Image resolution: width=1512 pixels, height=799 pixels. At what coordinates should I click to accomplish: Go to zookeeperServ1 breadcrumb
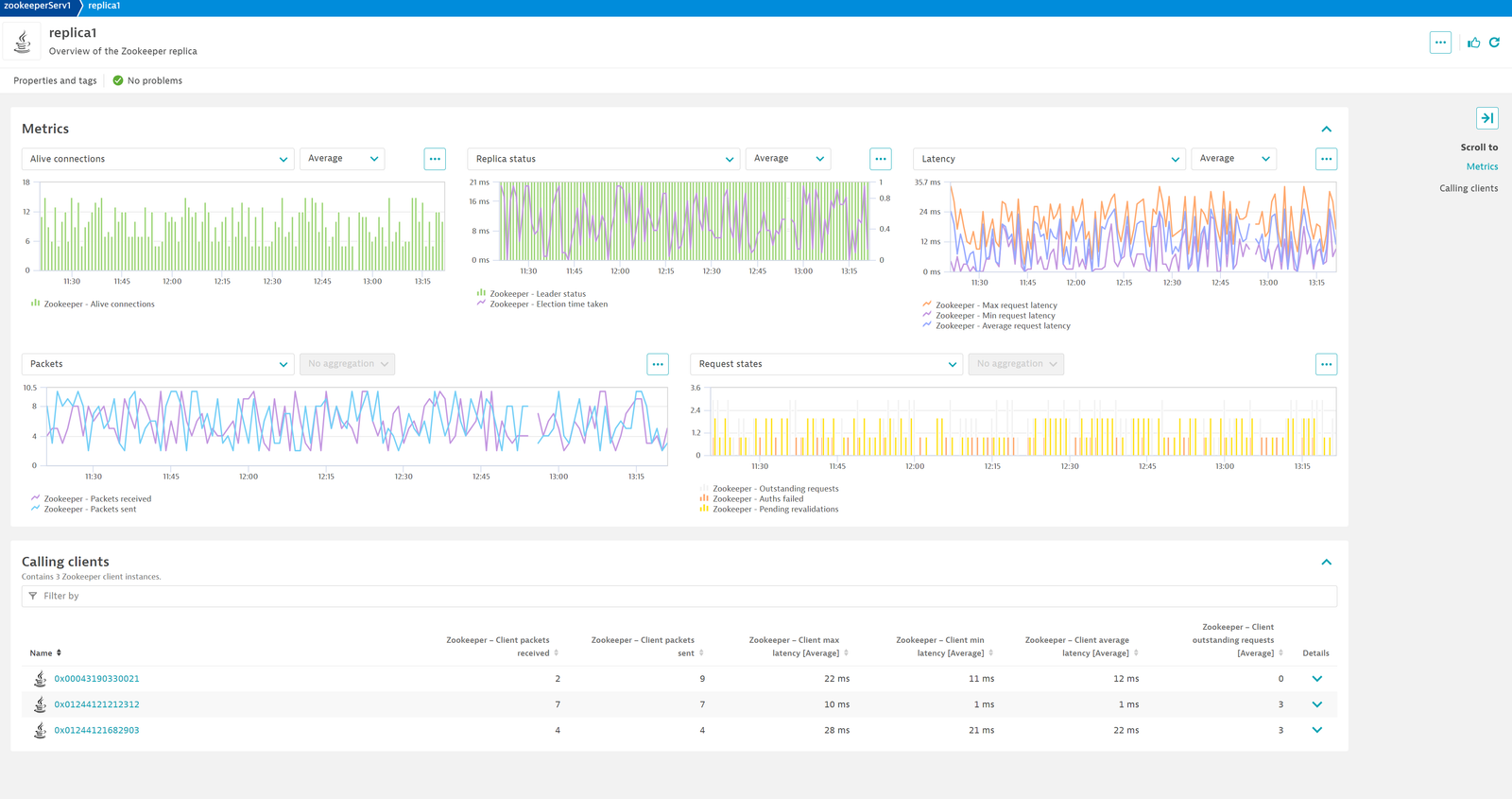[x=38, y=6]
